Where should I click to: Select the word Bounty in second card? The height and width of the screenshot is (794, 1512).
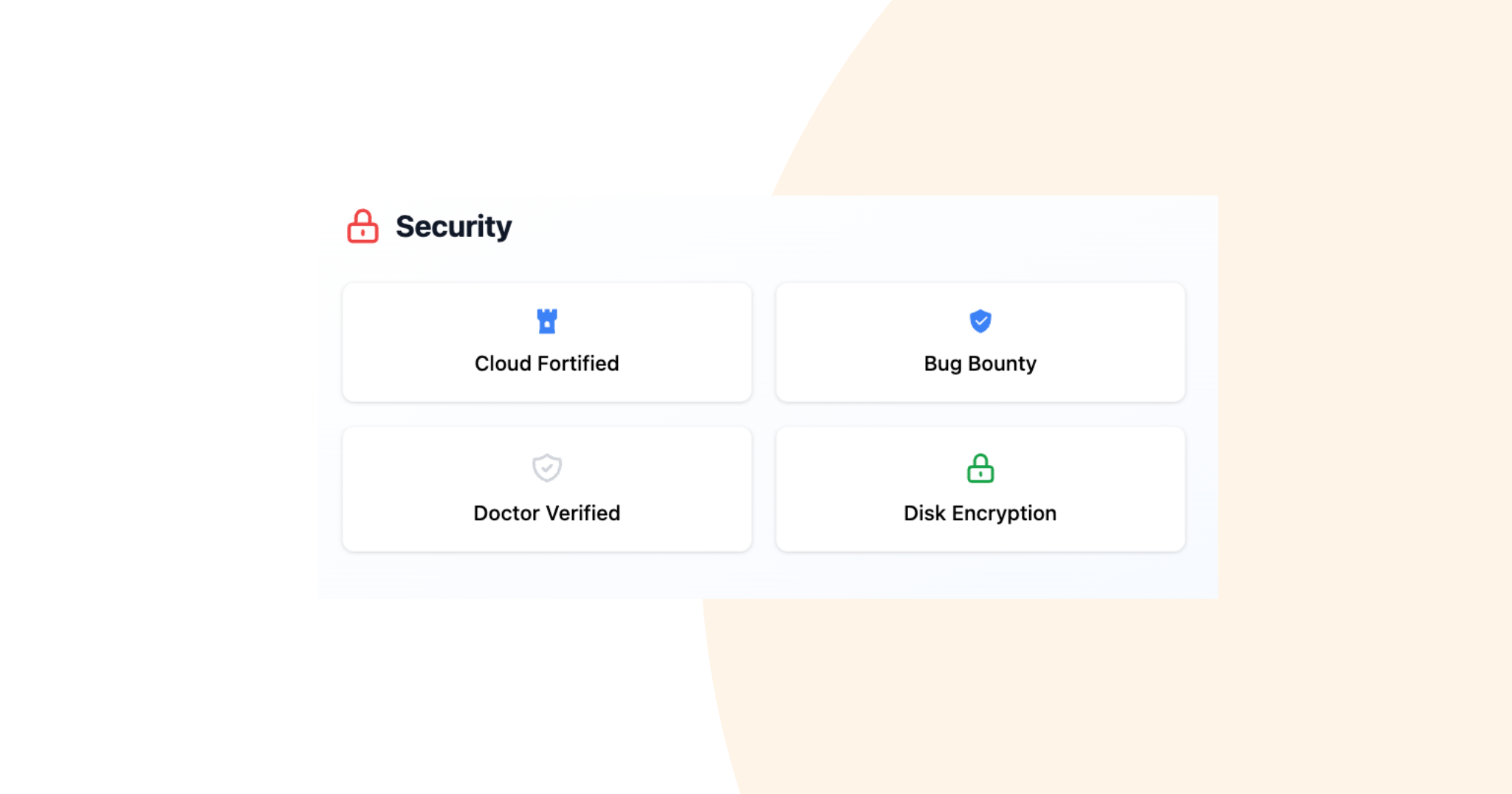[x=1003, y=364]
